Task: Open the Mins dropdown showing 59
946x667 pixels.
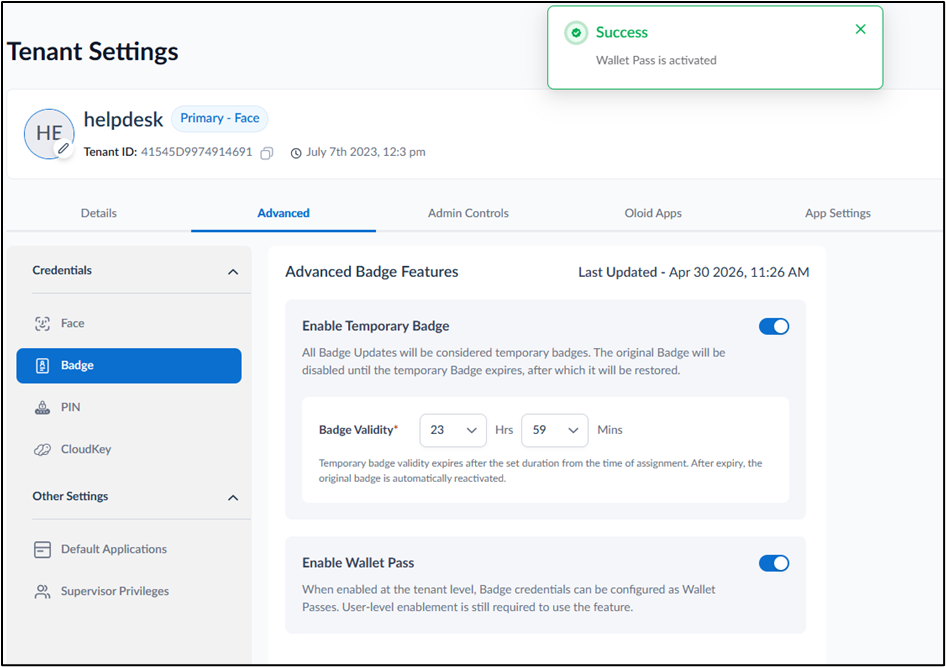Action: point(554,430)
